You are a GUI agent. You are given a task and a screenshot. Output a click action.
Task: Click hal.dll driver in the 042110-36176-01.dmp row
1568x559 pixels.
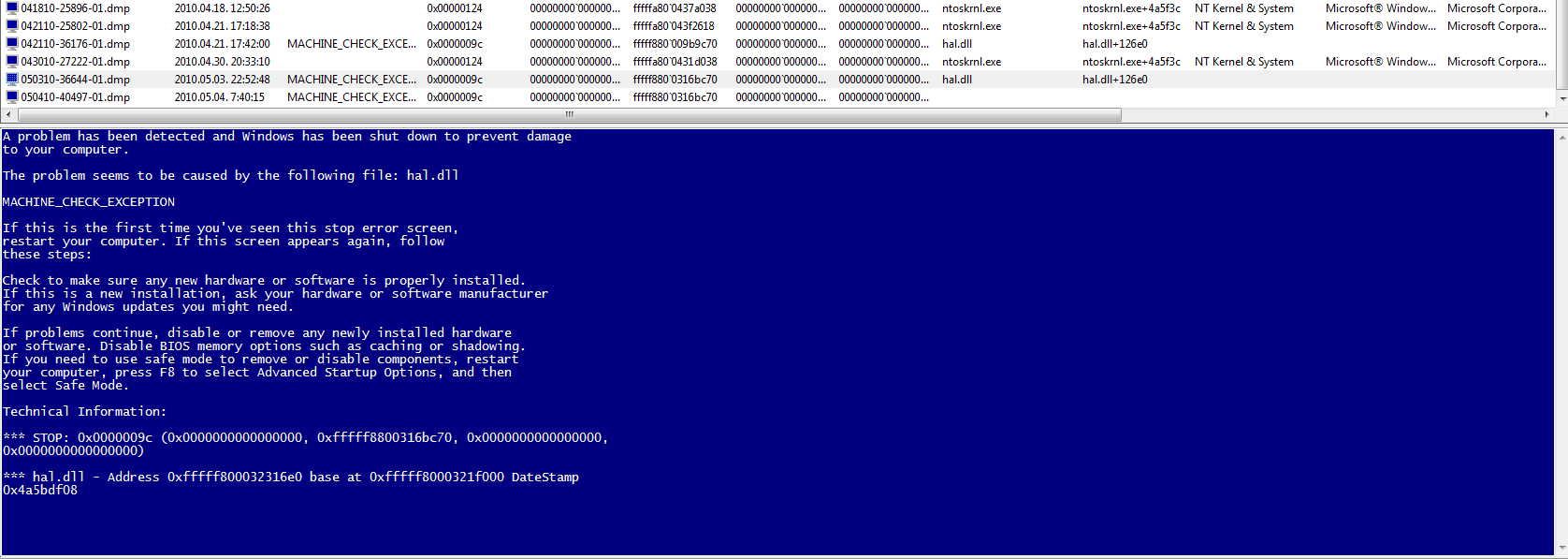tap(957, 44)
